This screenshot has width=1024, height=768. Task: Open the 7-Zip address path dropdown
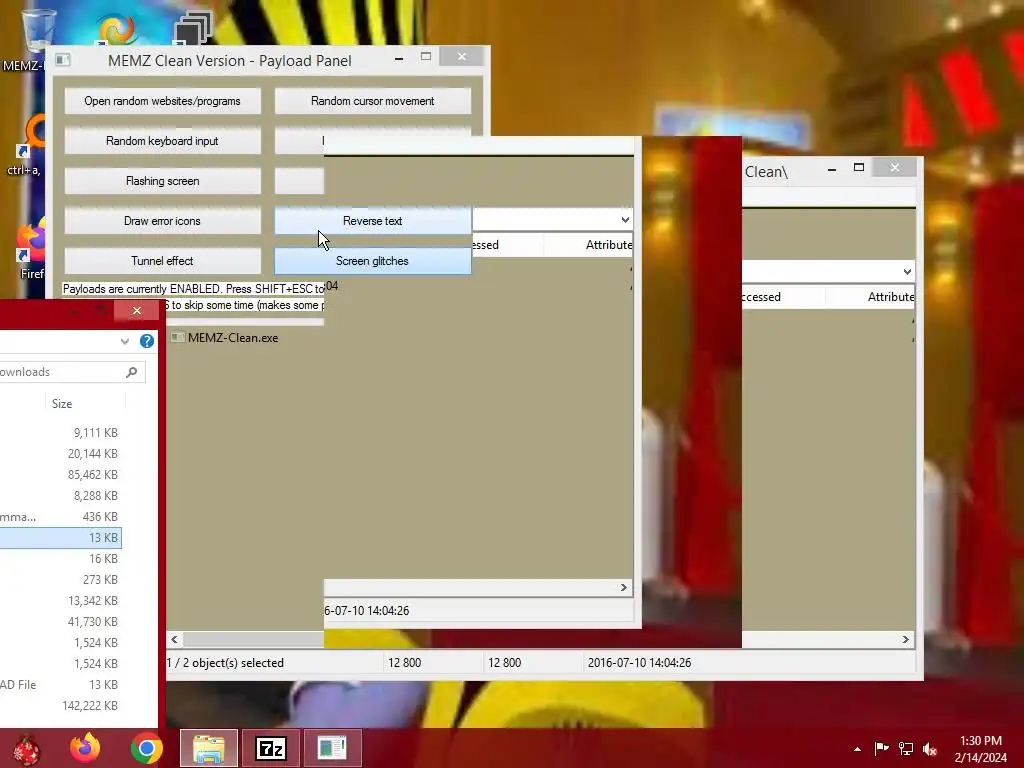907,272
